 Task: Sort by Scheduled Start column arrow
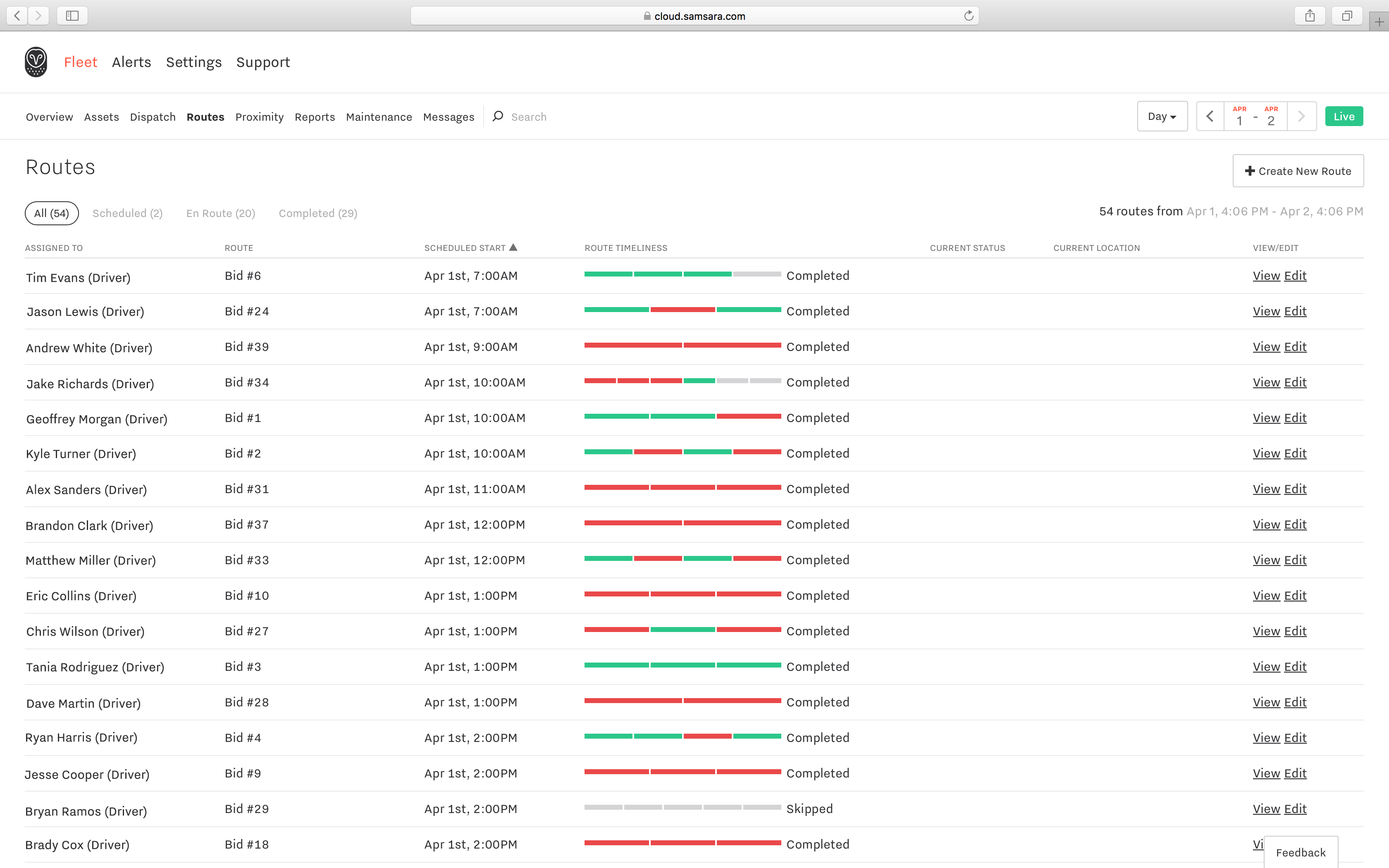coord(513,248)
